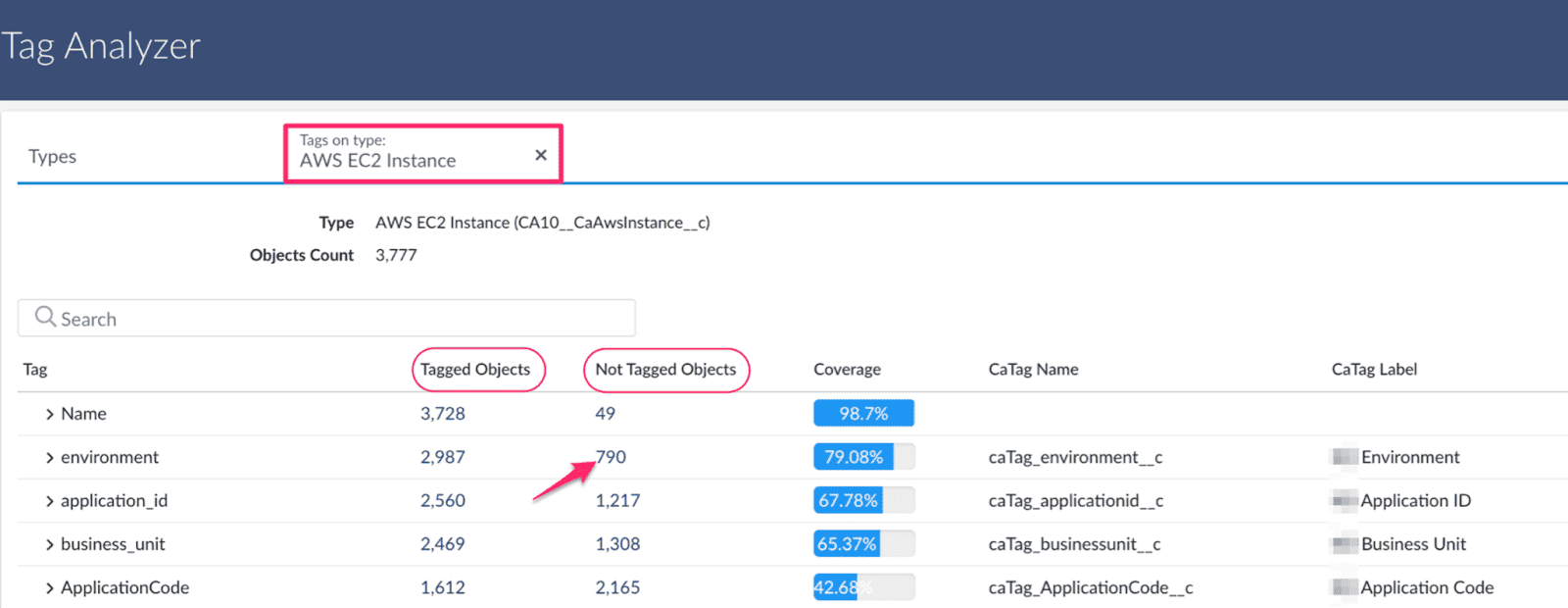This screenshot has height=608, width=1568.
Task: Click the icon beside Application Code label
Action: click(1345, 587)
